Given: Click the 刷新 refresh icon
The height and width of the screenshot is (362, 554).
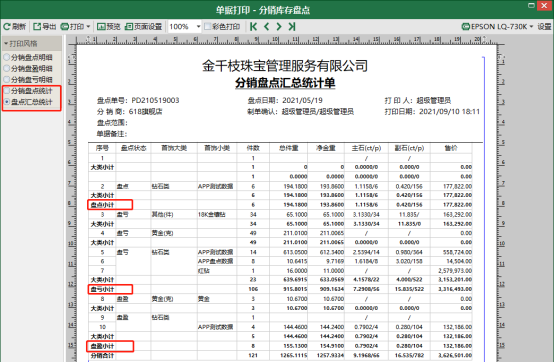Looking at the screenshot, I should coord(7,26).
